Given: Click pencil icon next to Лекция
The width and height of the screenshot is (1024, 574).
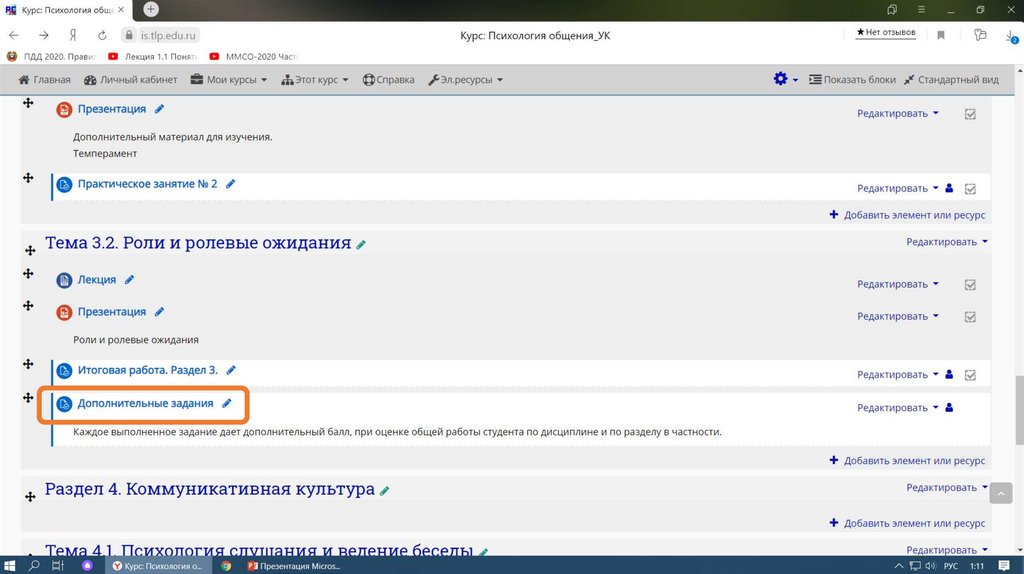Looking at the screenshot, I should [x=129, y=279].
